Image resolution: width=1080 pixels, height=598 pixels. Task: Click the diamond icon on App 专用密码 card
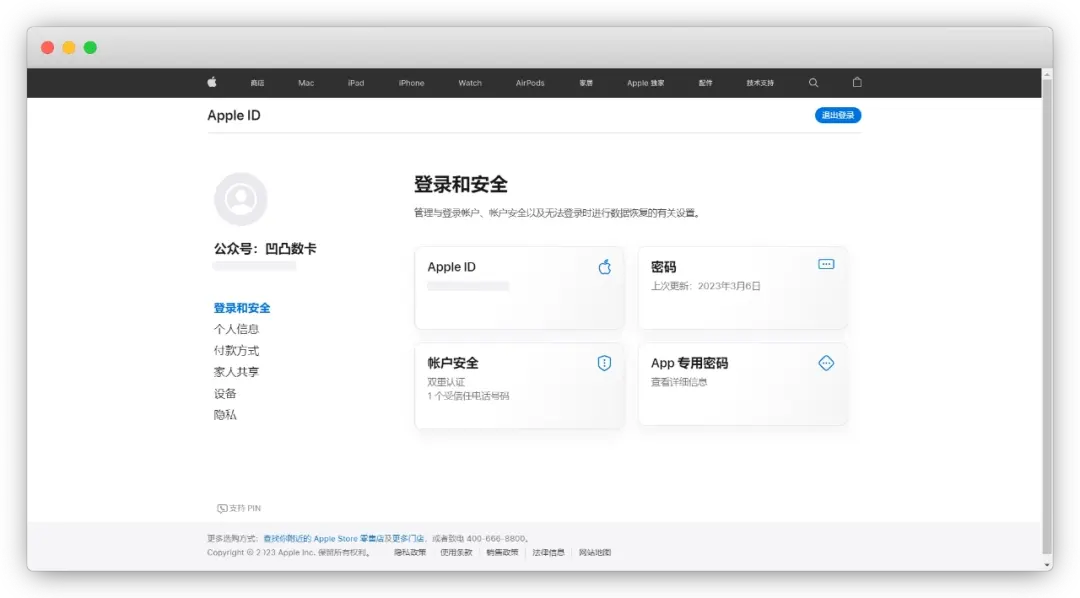click(826, 363)
